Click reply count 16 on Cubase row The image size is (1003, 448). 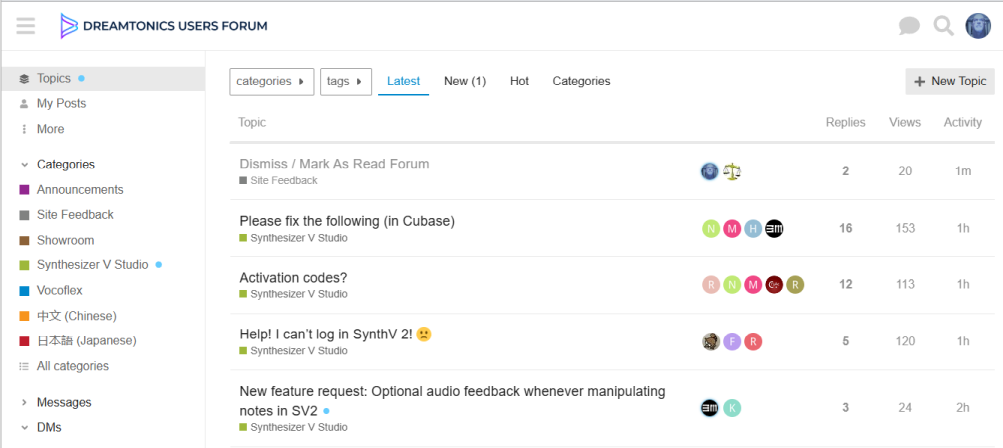click(x=846, y=228)
